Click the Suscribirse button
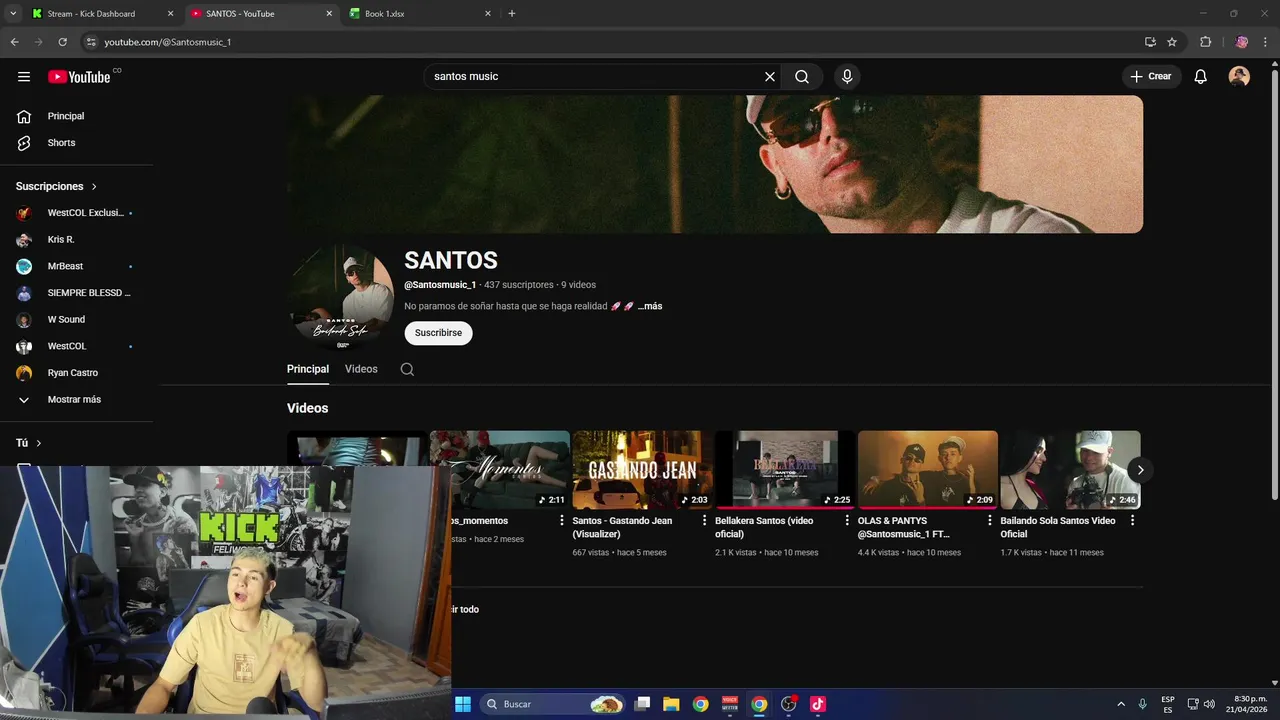 click(438, 333)
